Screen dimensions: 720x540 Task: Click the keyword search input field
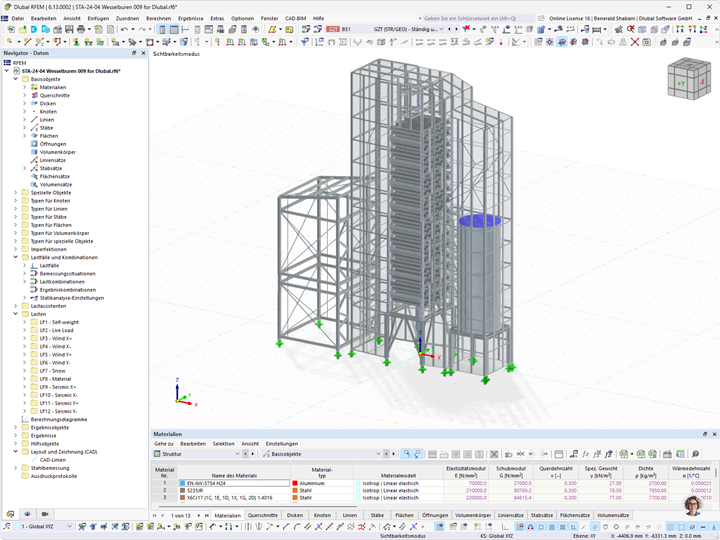coord(478,18)
